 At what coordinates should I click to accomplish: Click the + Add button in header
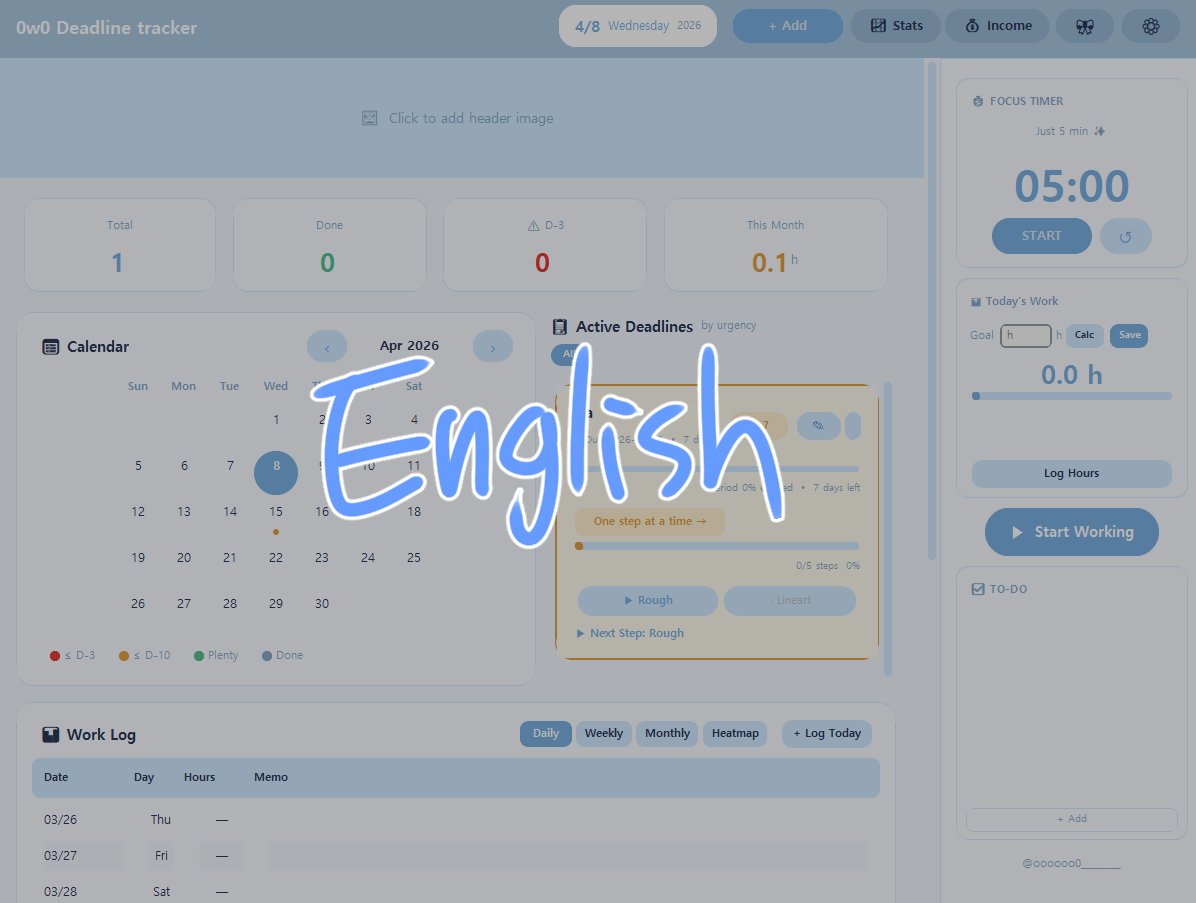point(787,26)
